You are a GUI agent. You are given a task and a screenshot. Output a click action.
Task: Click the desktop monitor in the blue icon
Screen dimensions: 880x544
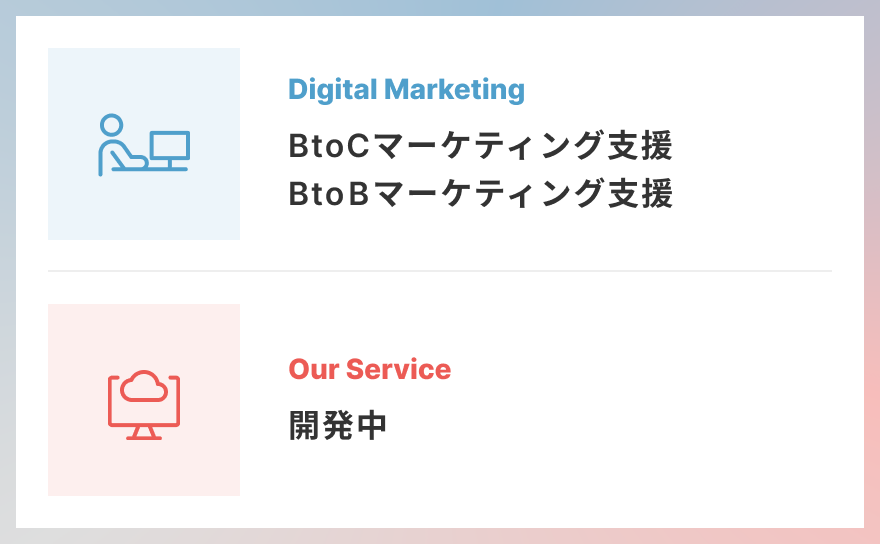tap(169, 150)
